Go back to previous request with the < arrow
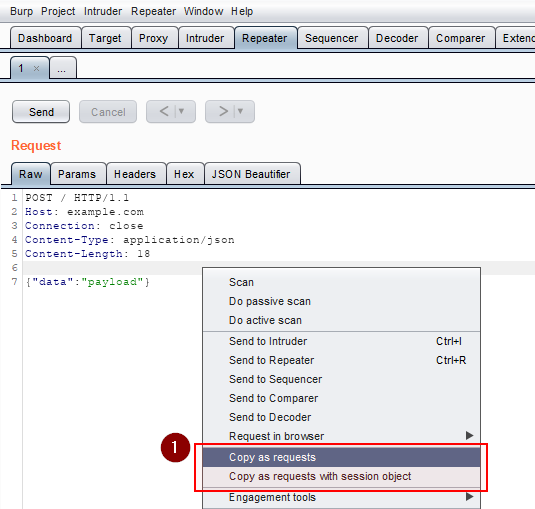Viewport: 535px width, 509px height. [x=164, y=111]
